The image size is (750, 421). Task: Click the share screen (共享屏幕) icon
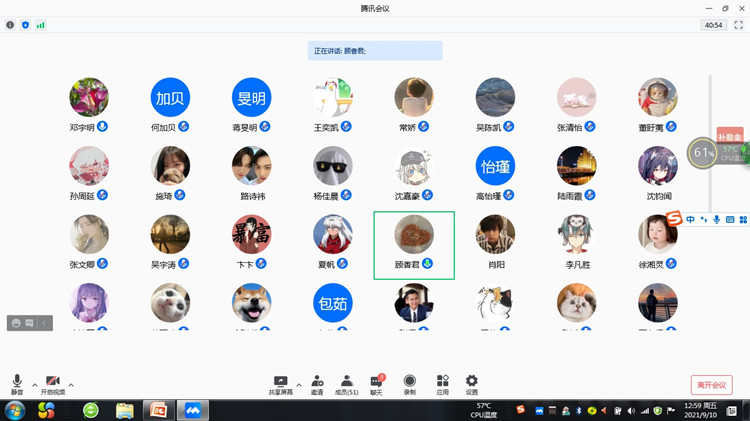280,385
